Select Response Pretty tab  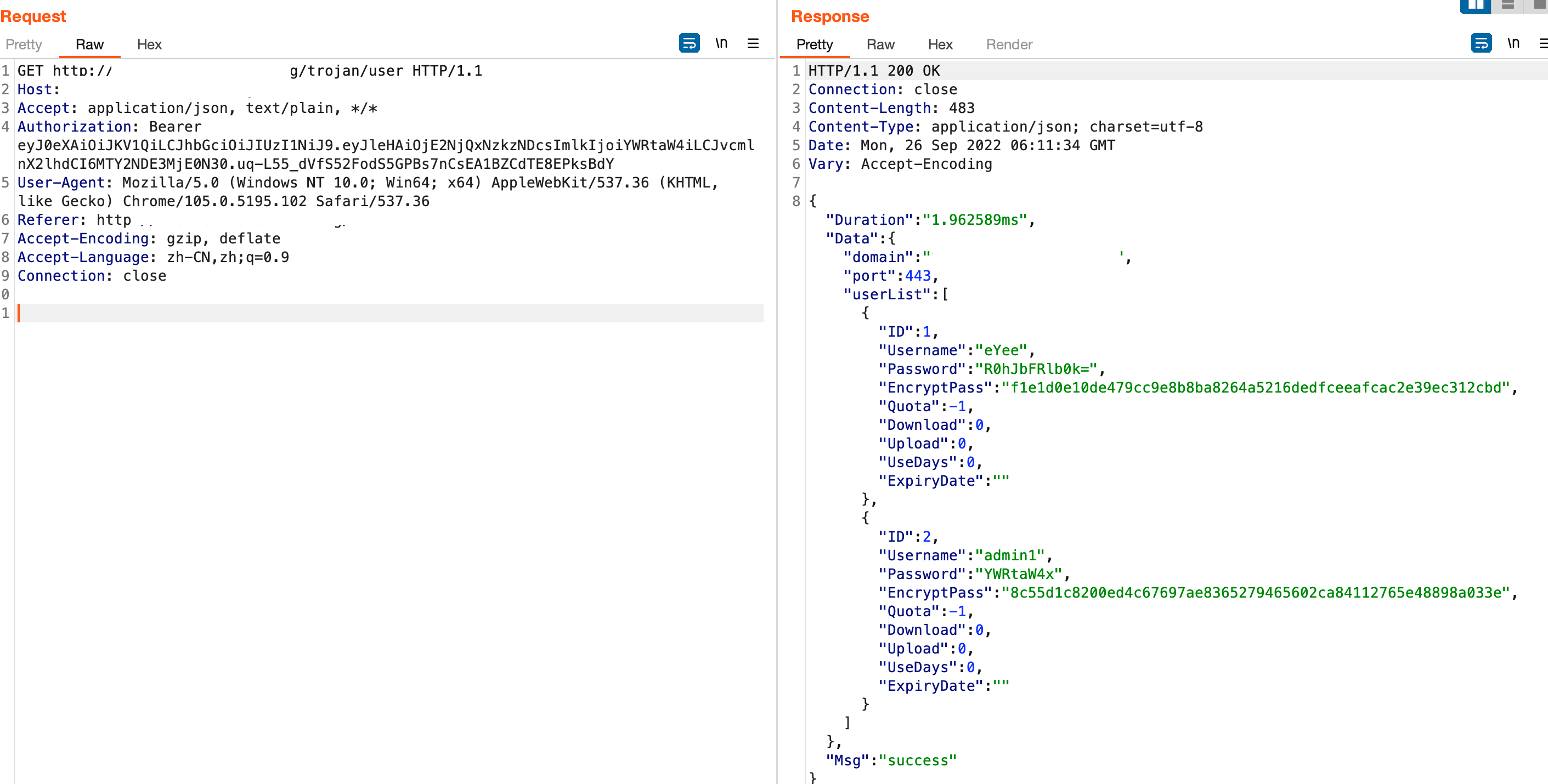coord(814,44)
